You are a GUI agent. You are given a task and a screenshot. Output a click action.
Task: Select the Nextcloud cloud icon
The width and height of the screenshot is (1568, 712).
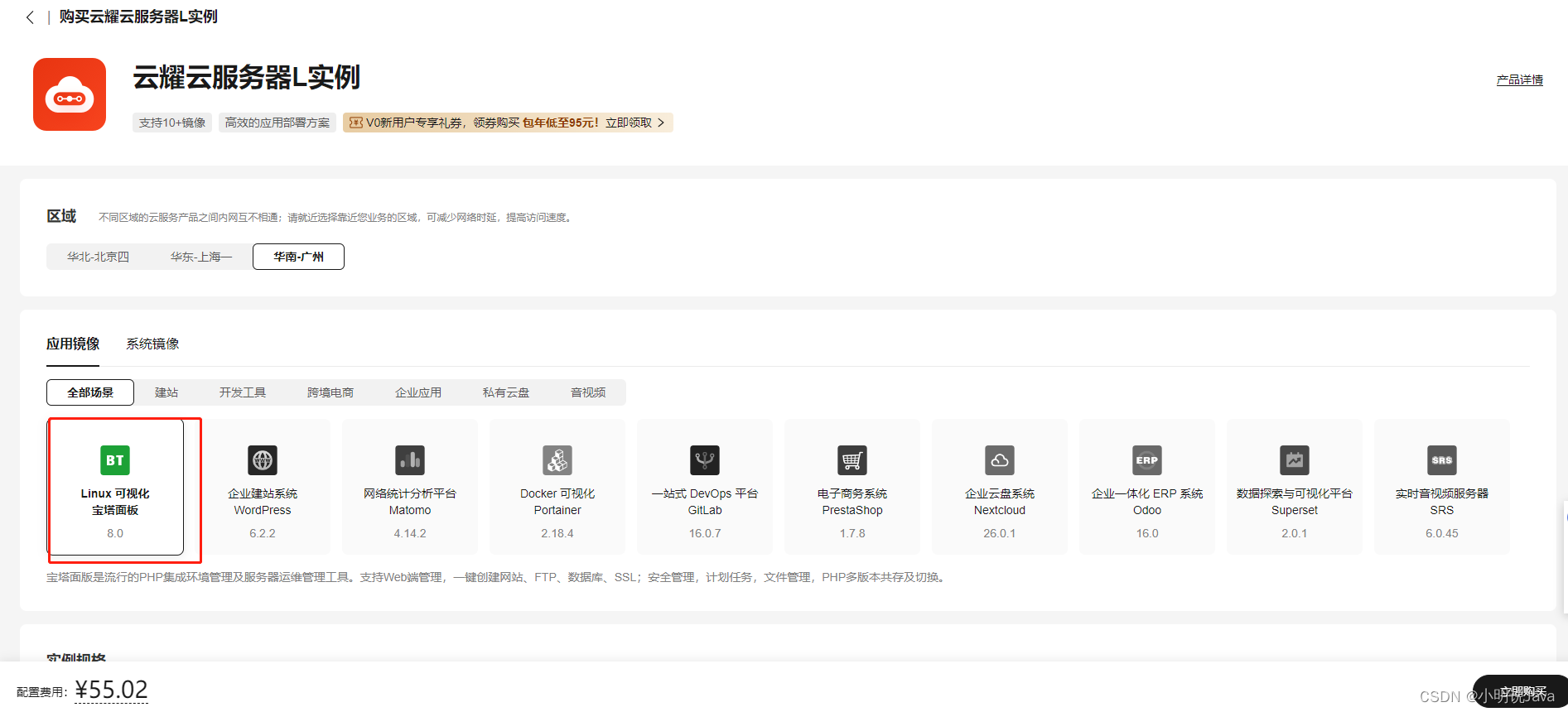point(1000,460)
